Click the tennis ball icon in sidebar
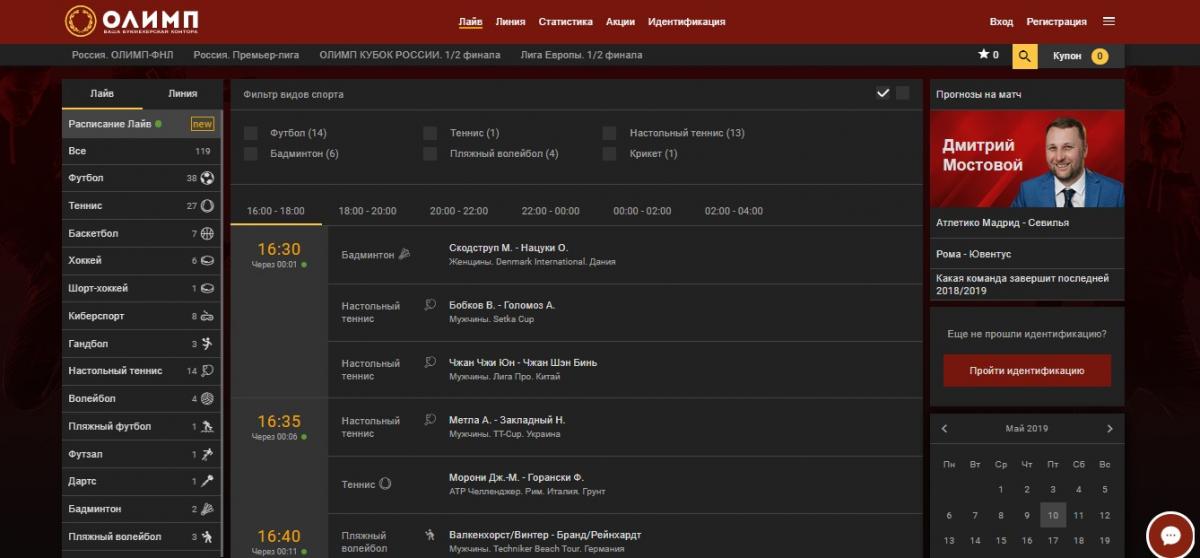Image resolution: width=1200 pixels, height=558 pixels. [207, 205]
